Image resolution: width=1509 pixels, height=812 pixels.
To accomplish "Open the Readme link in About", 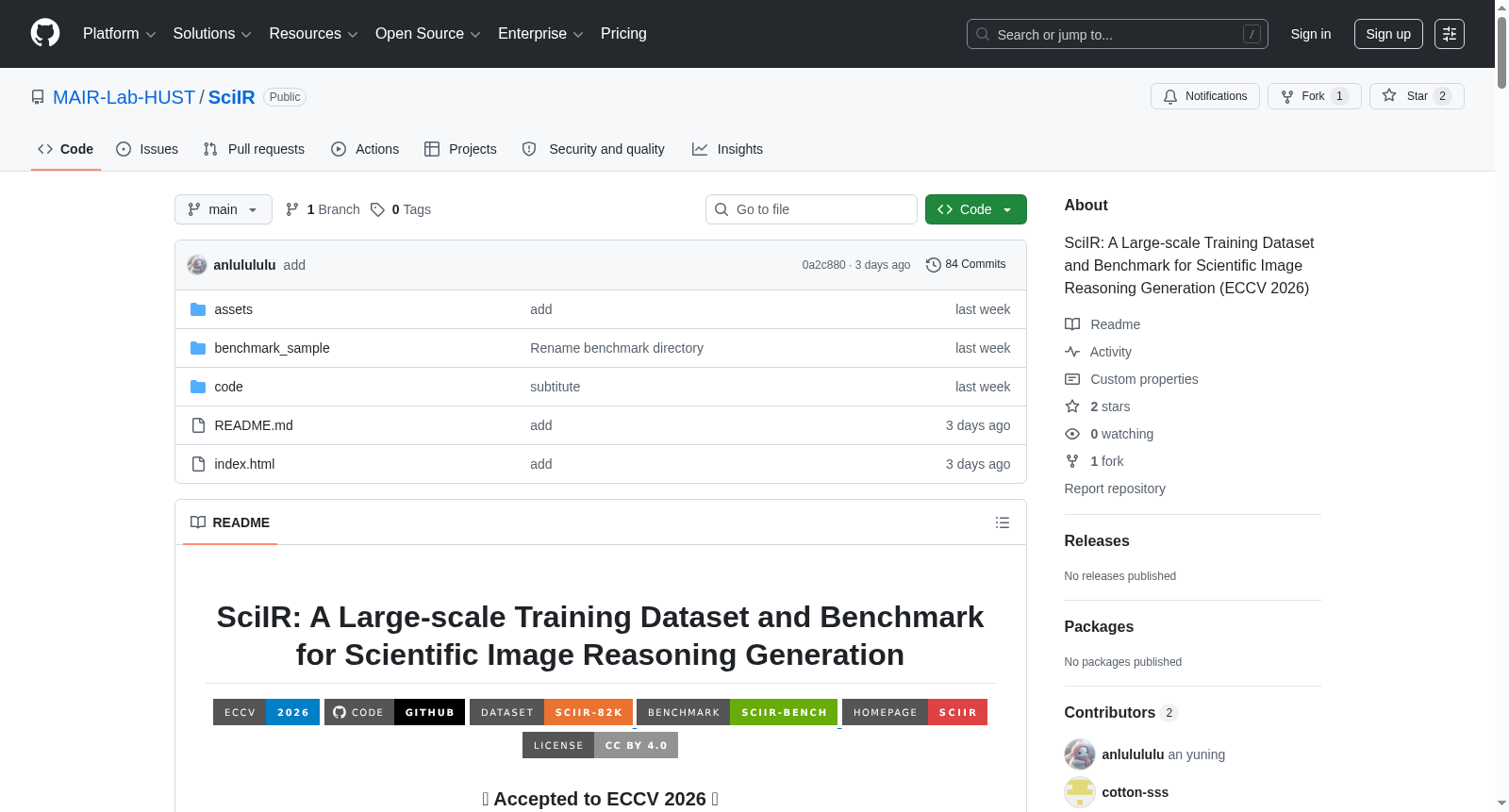I will (x=1103, y=324).
